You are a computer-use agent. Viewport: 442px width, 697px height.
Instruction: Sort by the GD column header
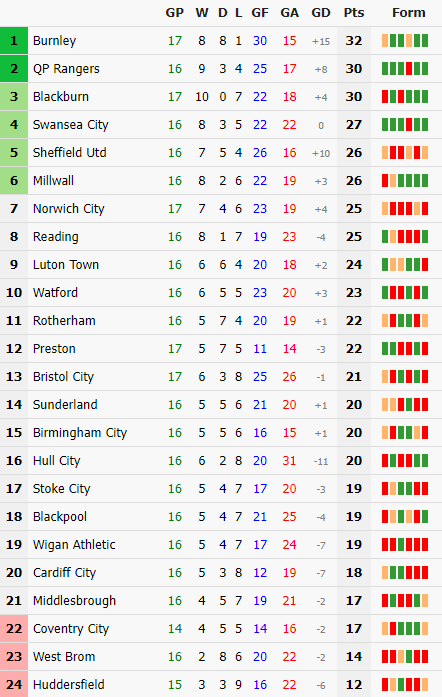(x=321, y=12)
